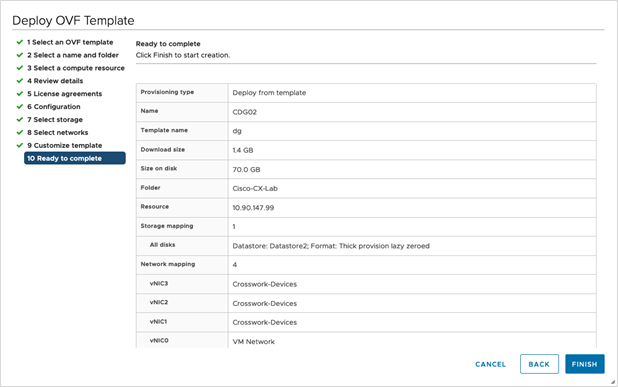Click the 'vNIC0' row label
This screenshot has width=618, height=387.
pyautogui.click(x=159, y=340)
